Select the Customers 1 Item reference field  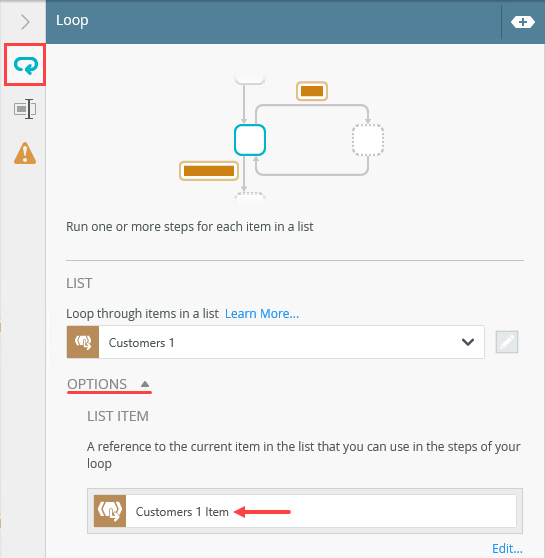(x=305, y=511)
